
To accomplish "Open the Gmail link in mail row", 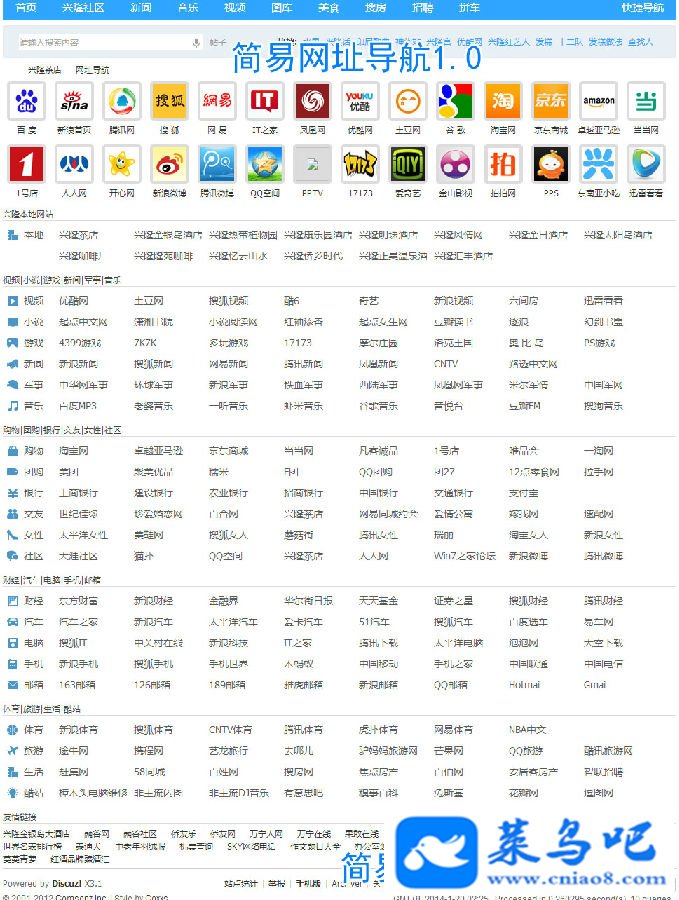I will click(x=595, y=685).
